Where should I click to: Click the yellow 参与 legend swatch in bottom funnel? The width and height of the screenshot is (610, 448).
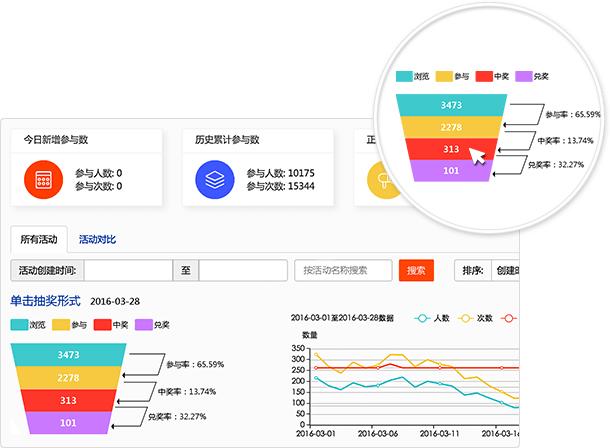pos(61,325)
